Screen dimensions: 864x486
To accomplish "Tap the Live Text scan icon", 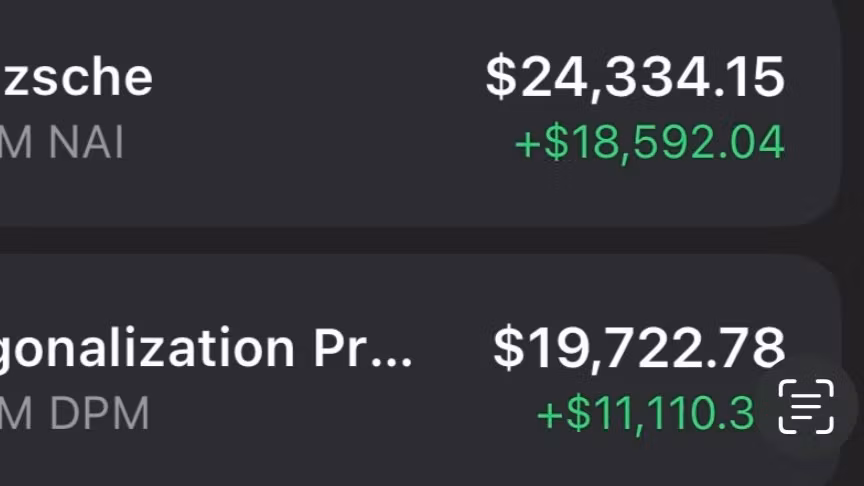I will coord(806,407).
